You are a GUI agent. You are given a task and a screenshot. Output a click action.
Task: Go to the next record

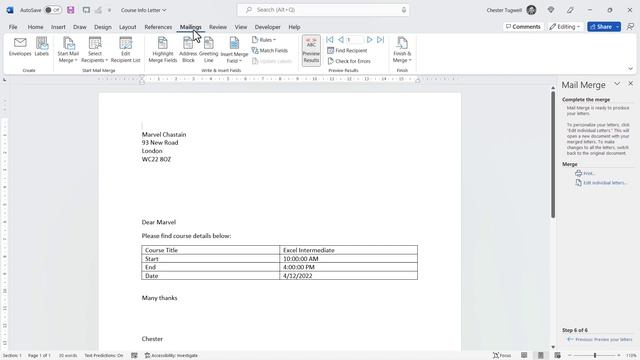tap(369, 40)
